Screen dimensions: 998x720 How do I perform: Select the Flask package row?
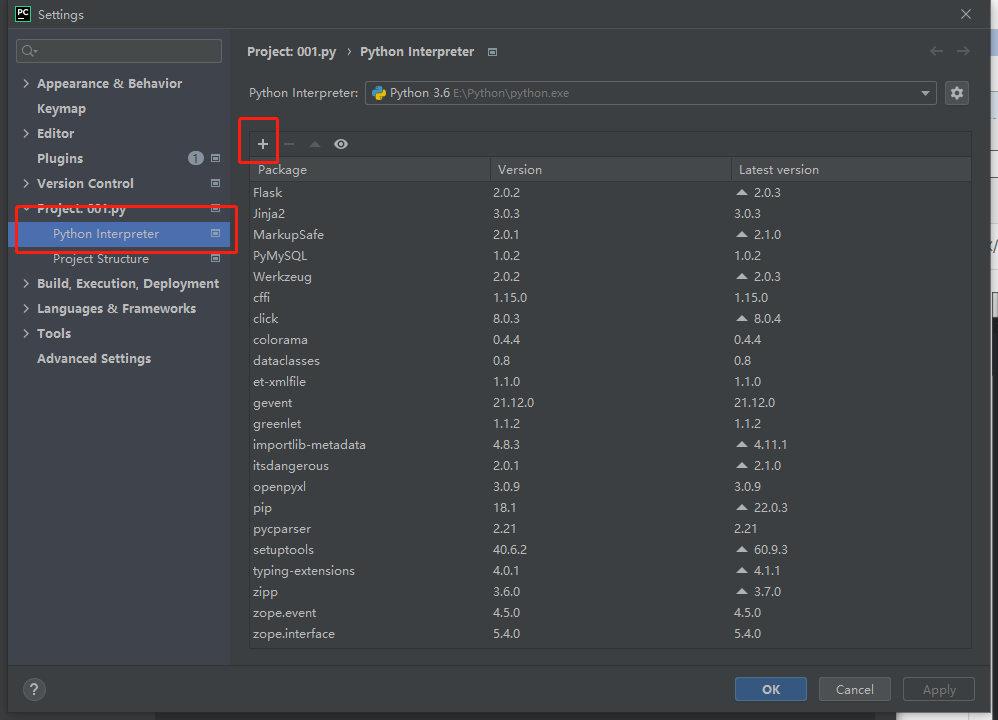tap(268, 192)
